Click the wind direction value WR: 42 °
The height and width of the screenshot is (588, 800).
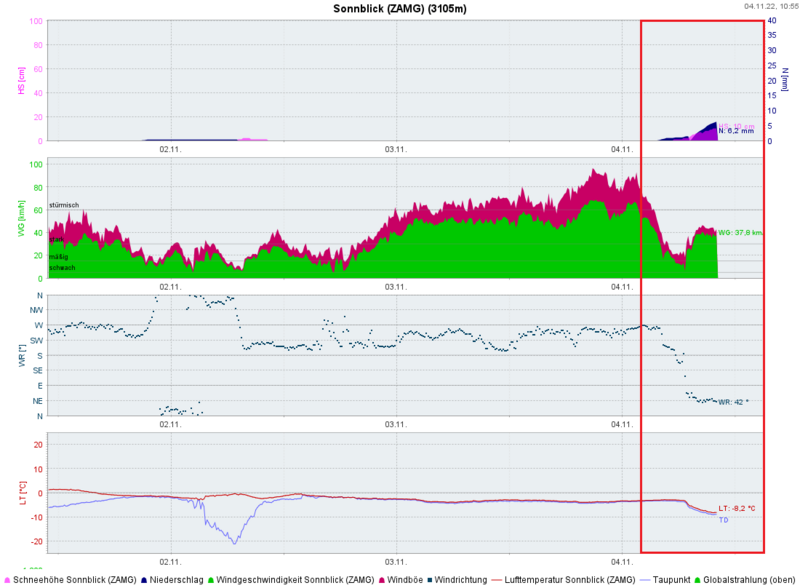733,402
